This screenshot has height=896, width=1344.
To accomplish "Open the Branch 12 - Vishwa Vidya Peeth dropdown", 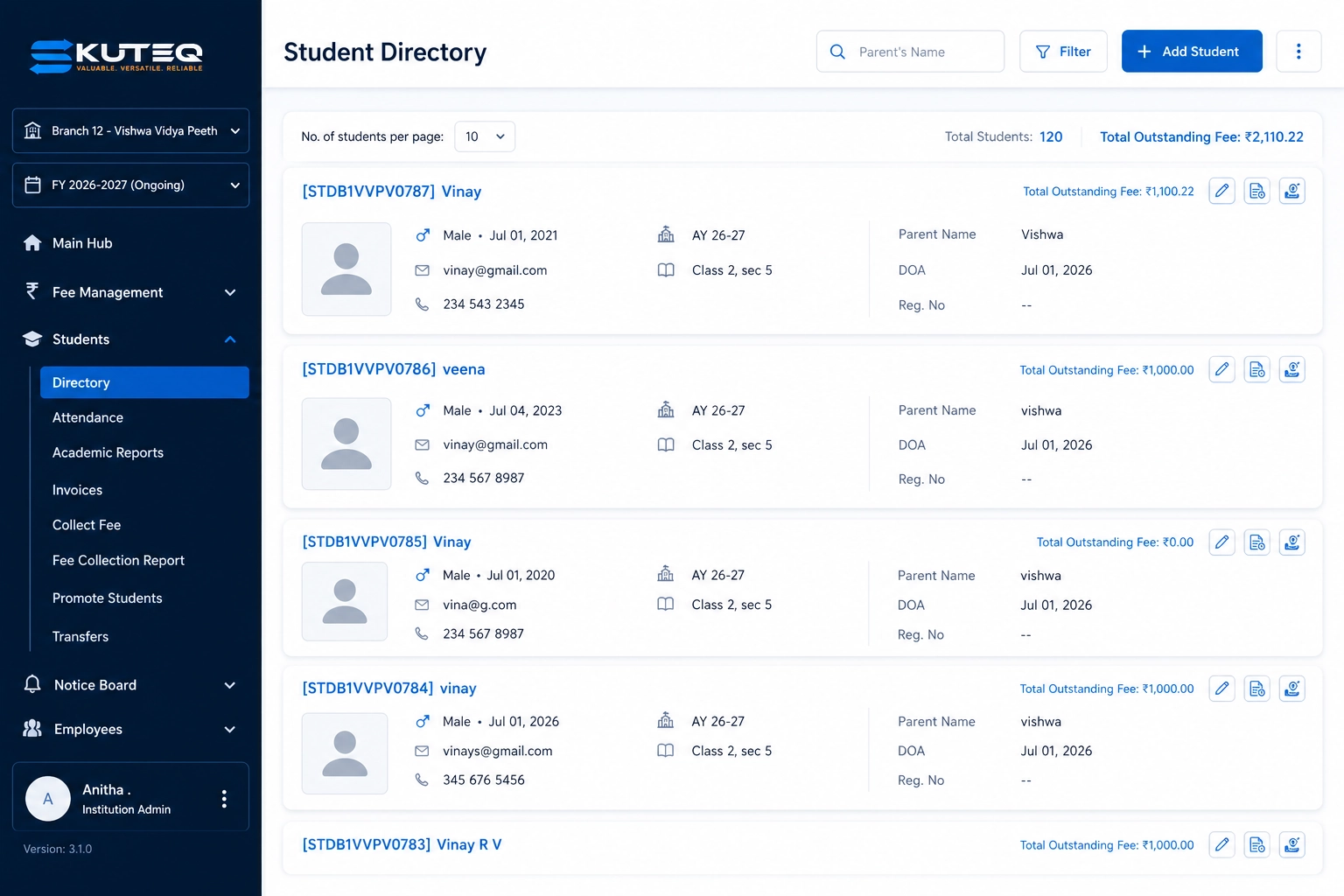I will (x=130, y=130).
